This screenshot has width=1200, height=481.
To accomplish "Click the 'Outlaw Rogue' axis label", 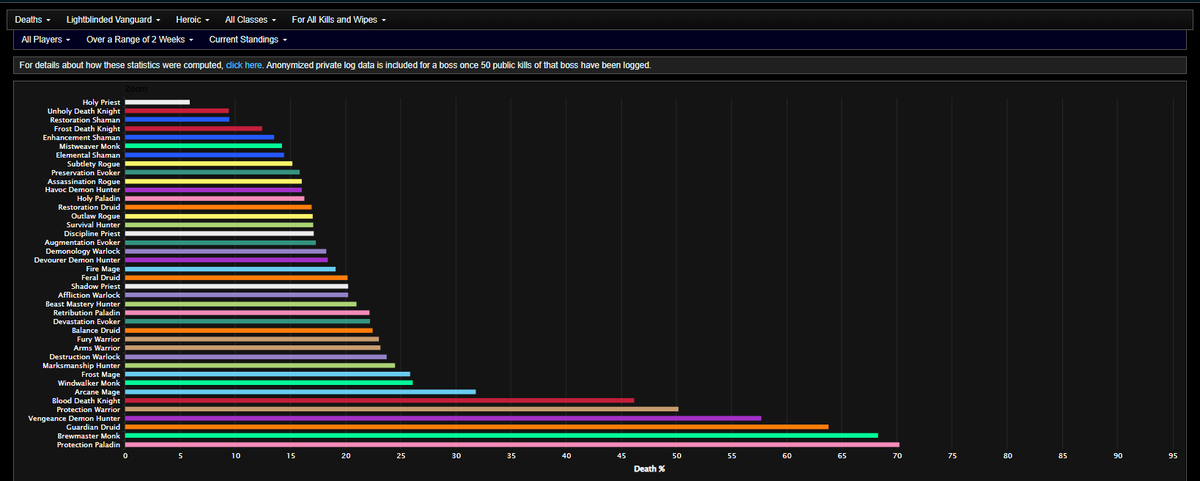I will tap(96, 216).
